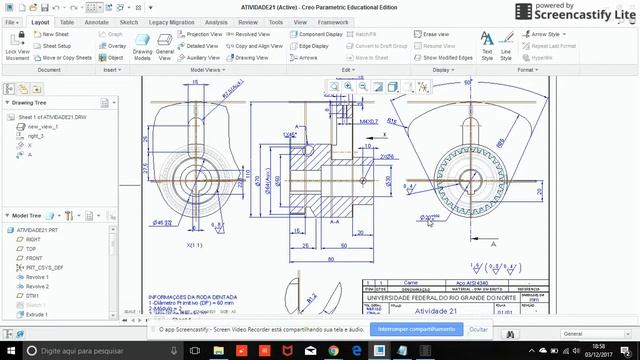The image size is (640, 360).
Task: Expand the Display group dropdown
Action: click(x=443, y=70)
